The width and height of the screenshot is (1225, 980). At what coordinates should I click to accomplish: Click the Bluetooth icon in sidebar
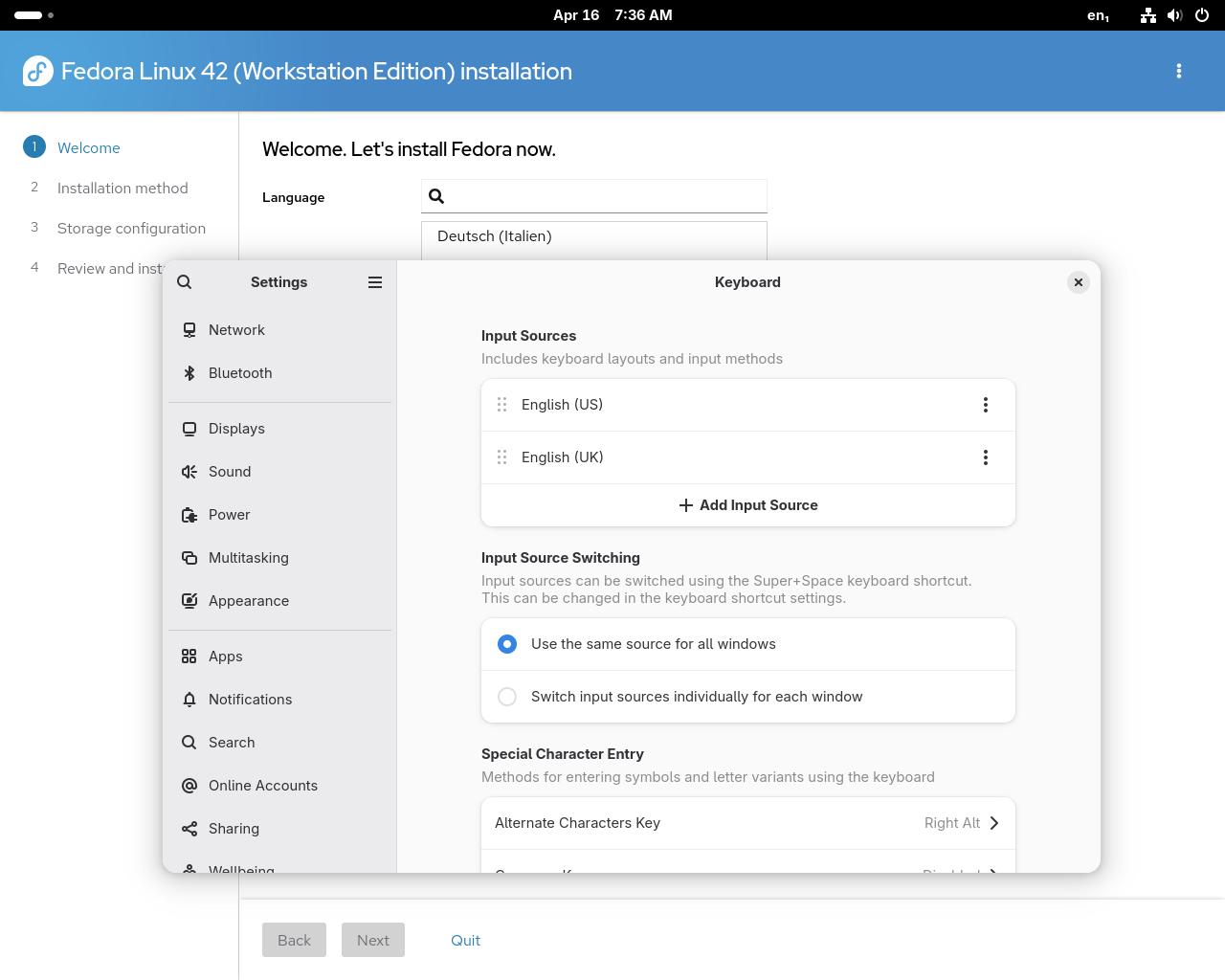click(189, 373)
